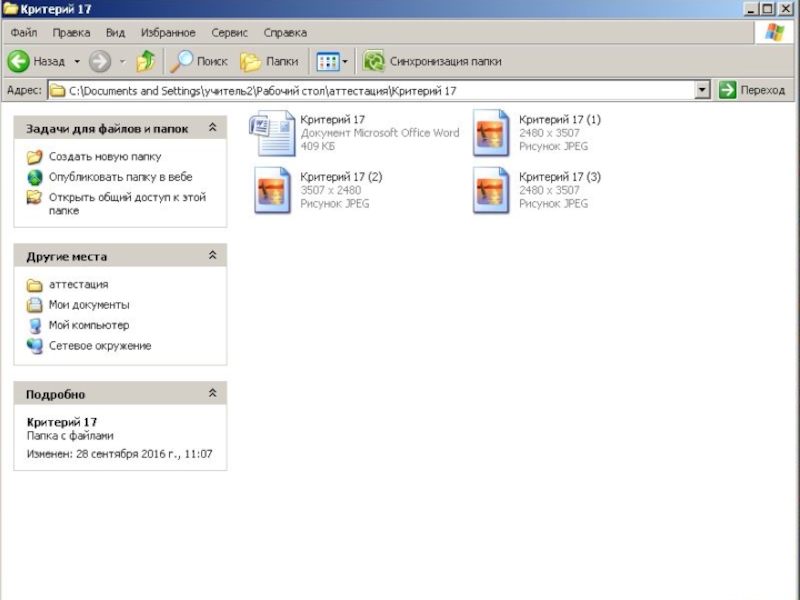Click the Windows flag logo icon

pyautogui.click(x=774, y=32)
